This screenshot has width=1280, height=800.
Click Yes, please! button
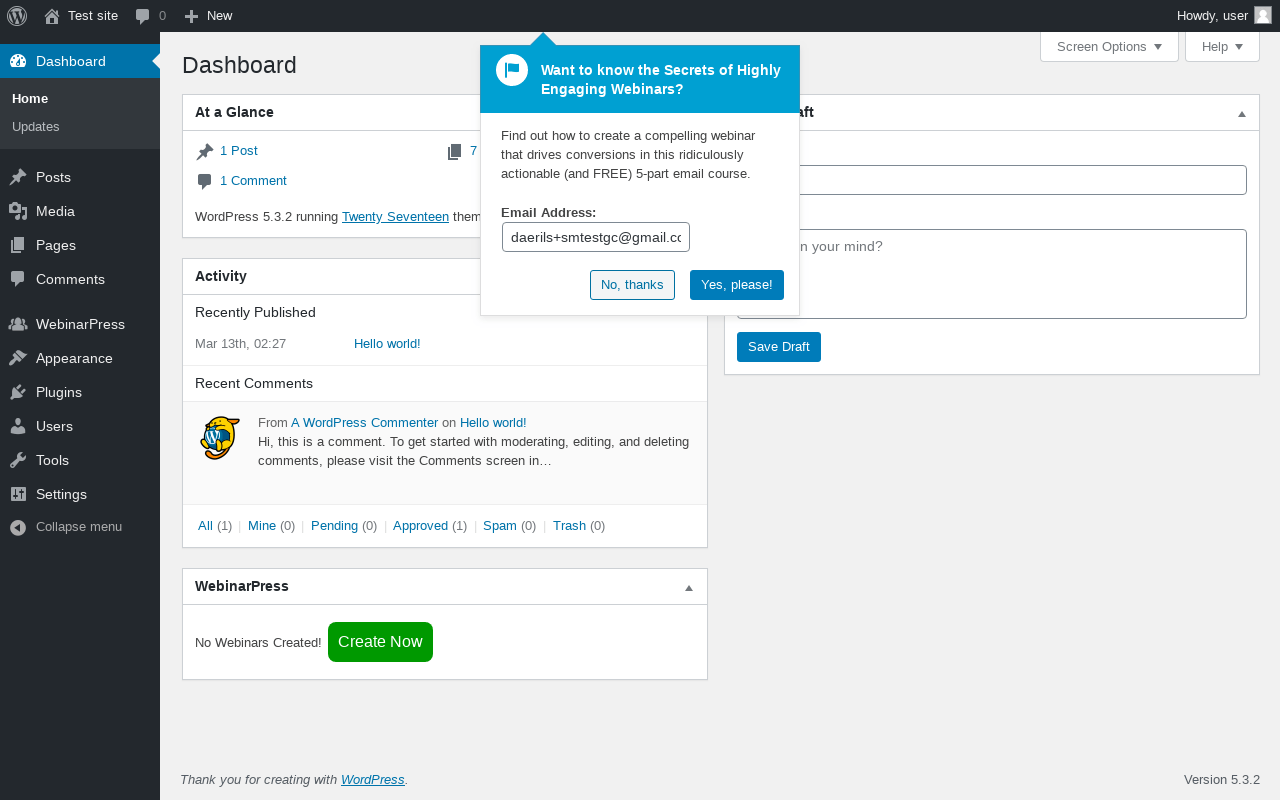(737, 285)
